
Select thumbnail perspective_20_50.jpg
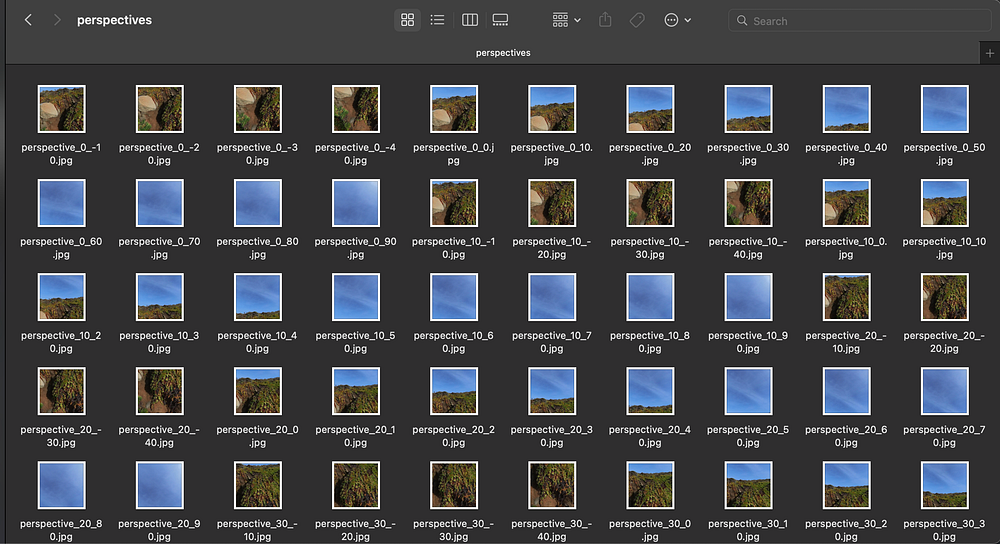pyautogui.click(x=748, y=391)
